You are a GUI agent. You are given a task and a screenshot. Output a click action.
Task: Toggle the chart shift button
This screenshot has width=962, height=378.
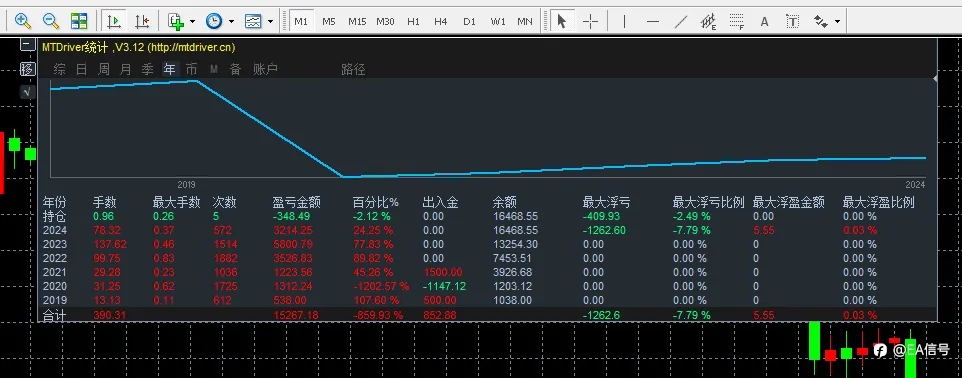[142, 21]
